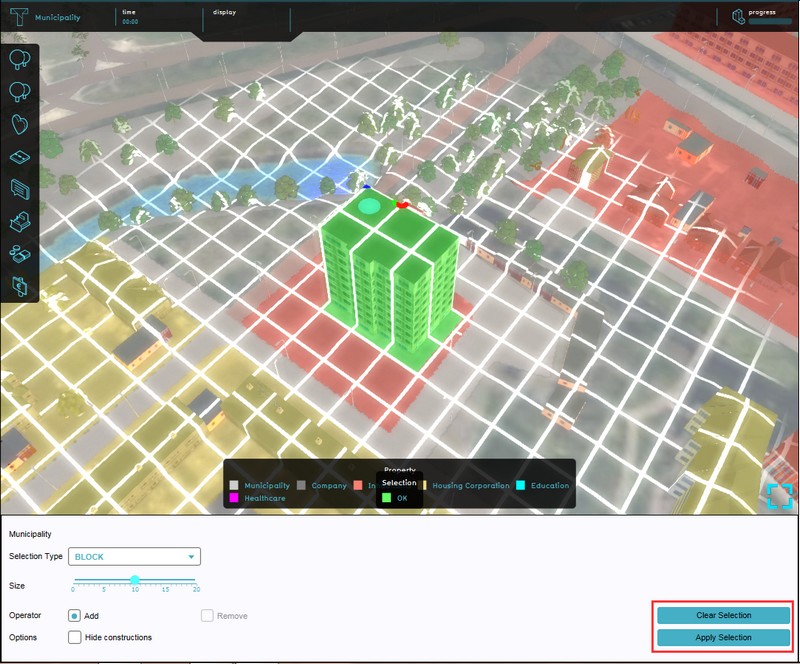Open the speech bubble messages icon
The height and width of the screenshot is (664, 800).
[19, 188]
